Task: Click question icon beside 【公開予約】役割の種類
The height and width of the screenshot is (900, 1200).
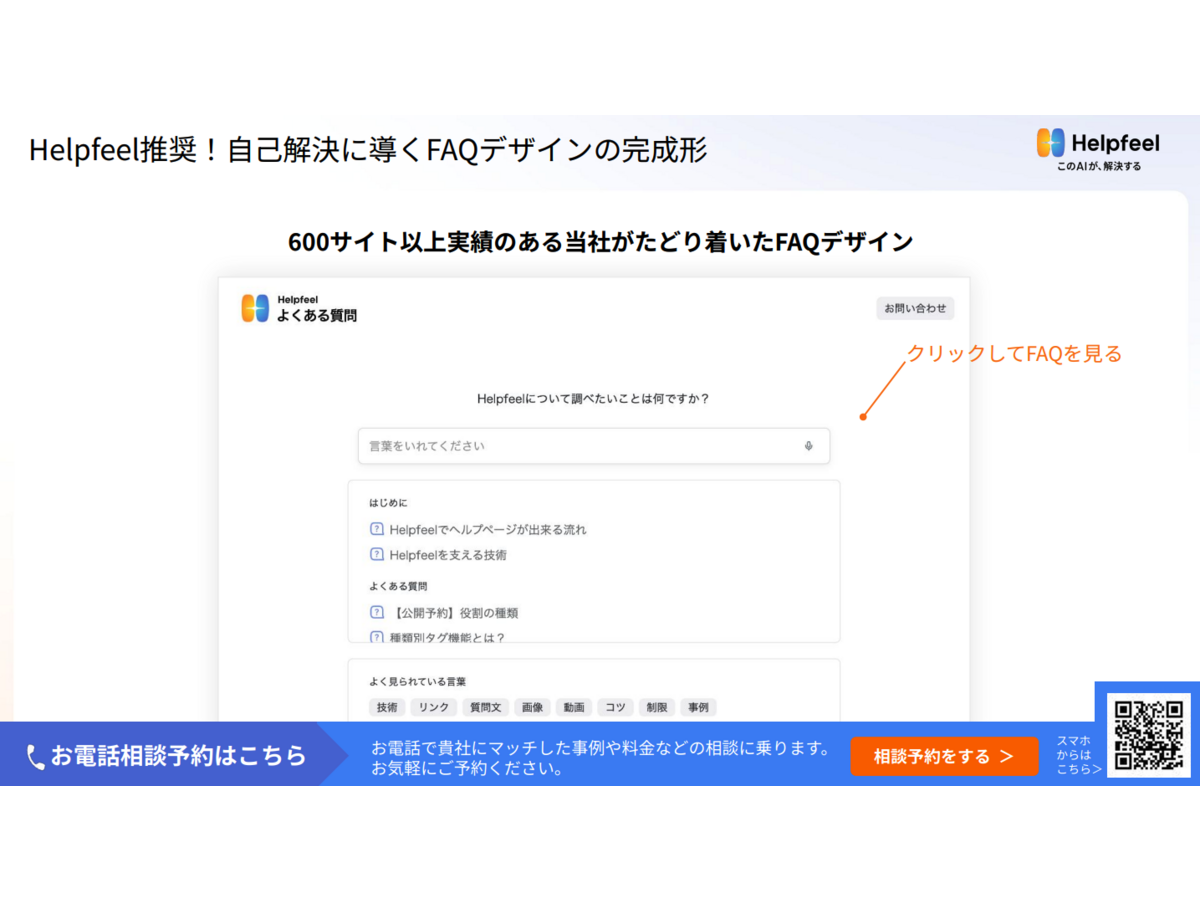Action: (x=377, y=612)
